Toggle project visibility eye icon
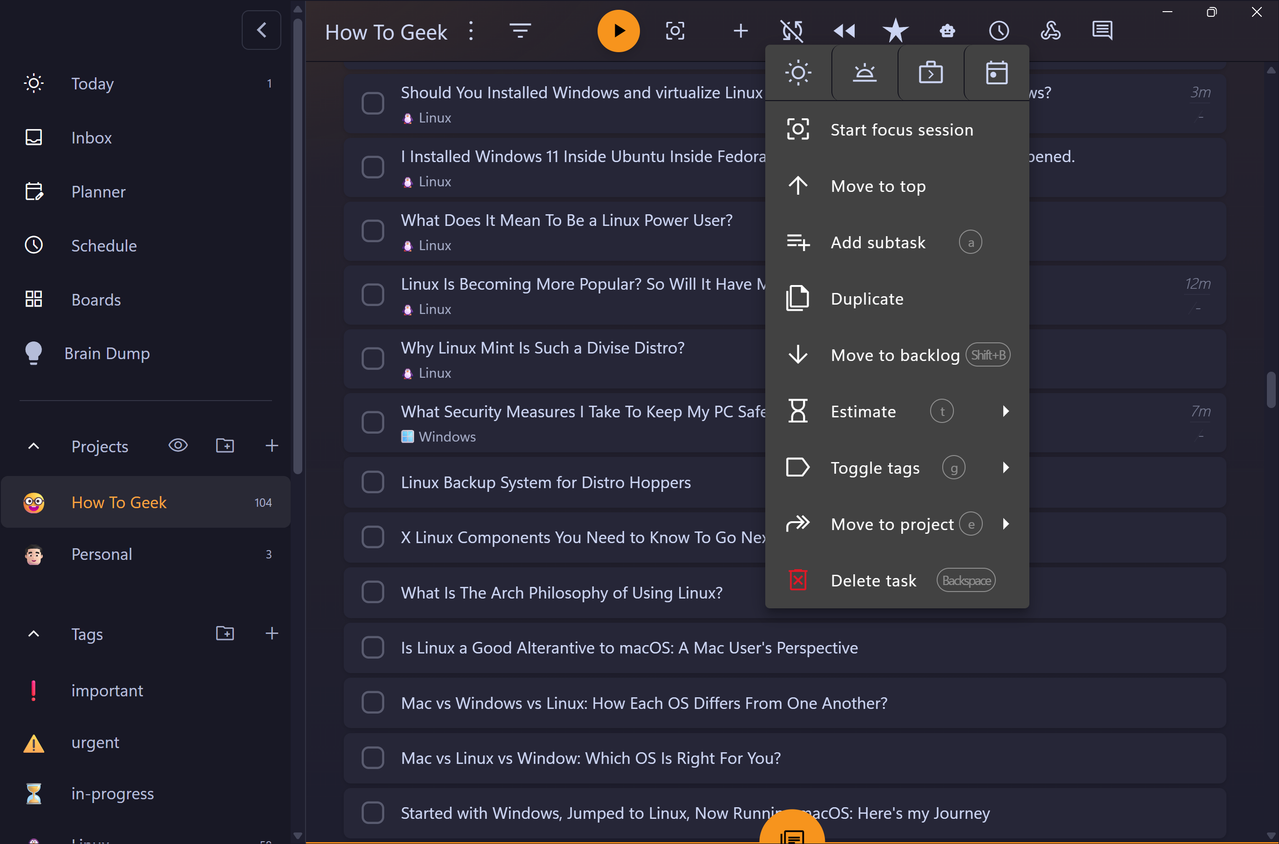This screenshot has width=1279, height=844. tap(178, 446)
